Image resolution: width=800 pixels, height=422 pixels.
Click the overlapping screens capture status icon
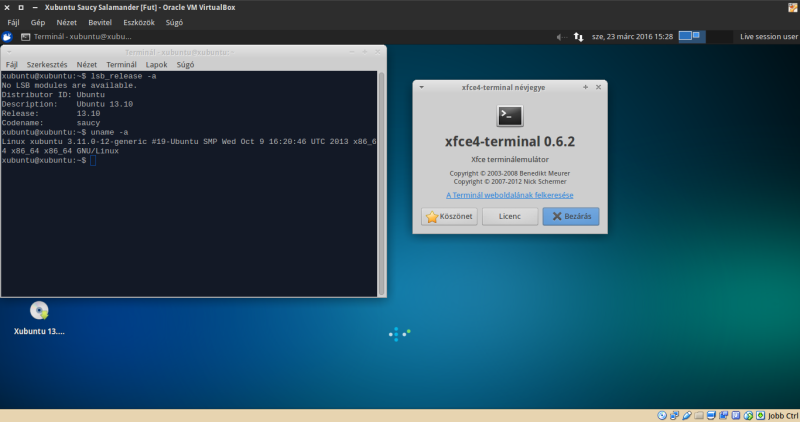coord(723,415)
